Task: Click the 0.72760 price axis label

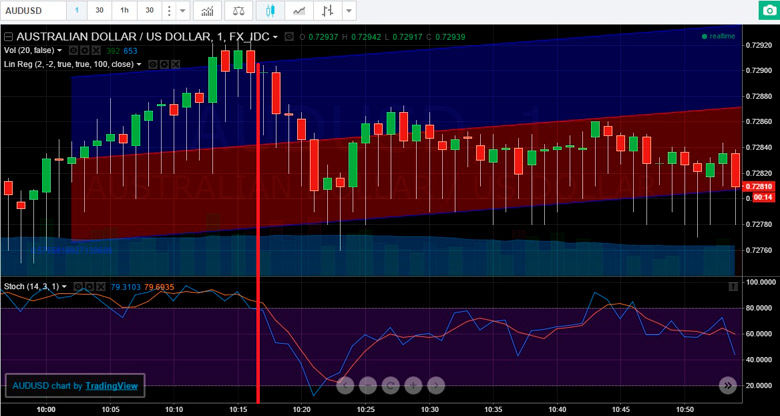Action: [758, 250]
